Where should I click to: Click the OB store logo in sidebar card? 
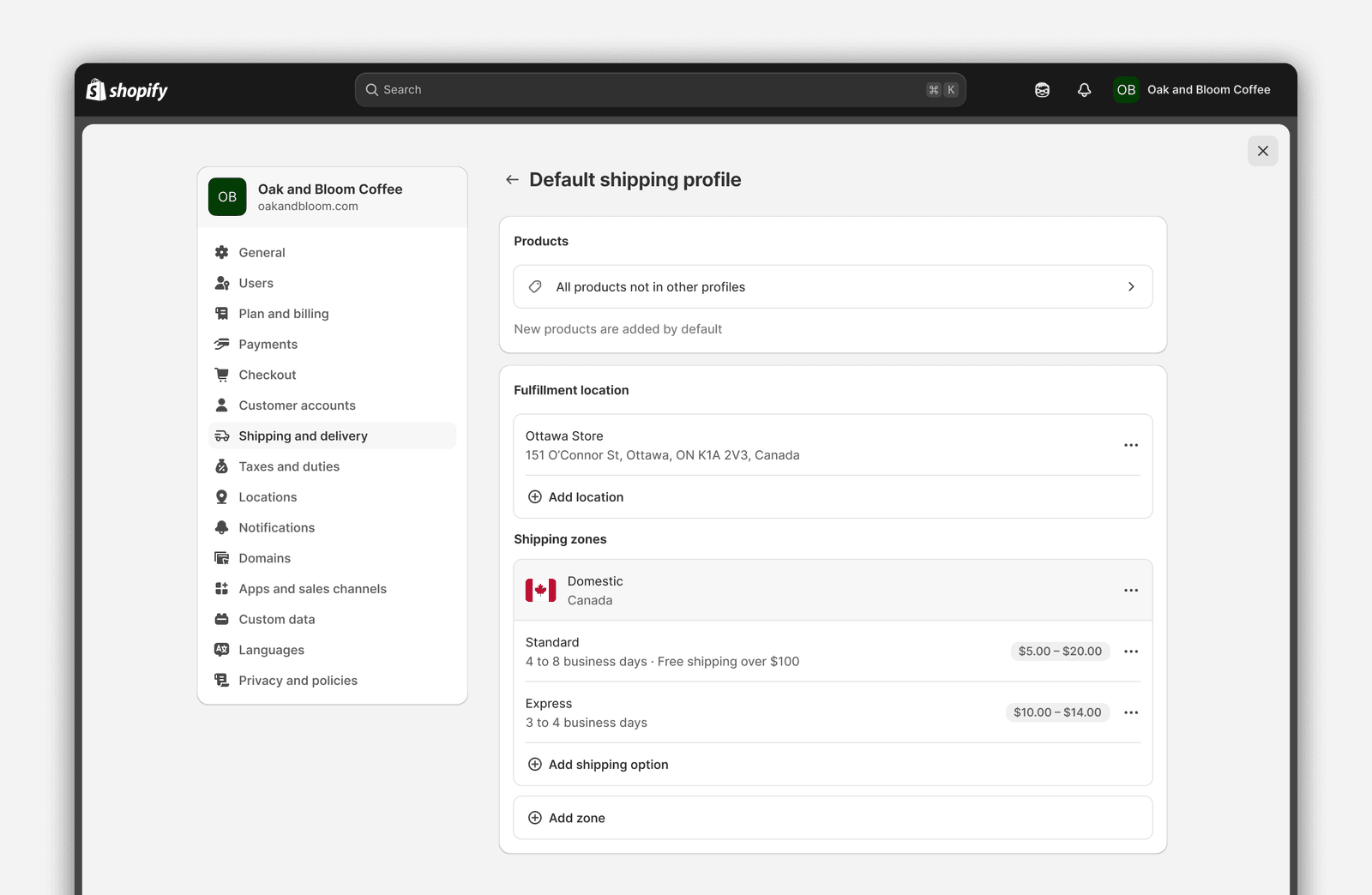coord(227,197)
